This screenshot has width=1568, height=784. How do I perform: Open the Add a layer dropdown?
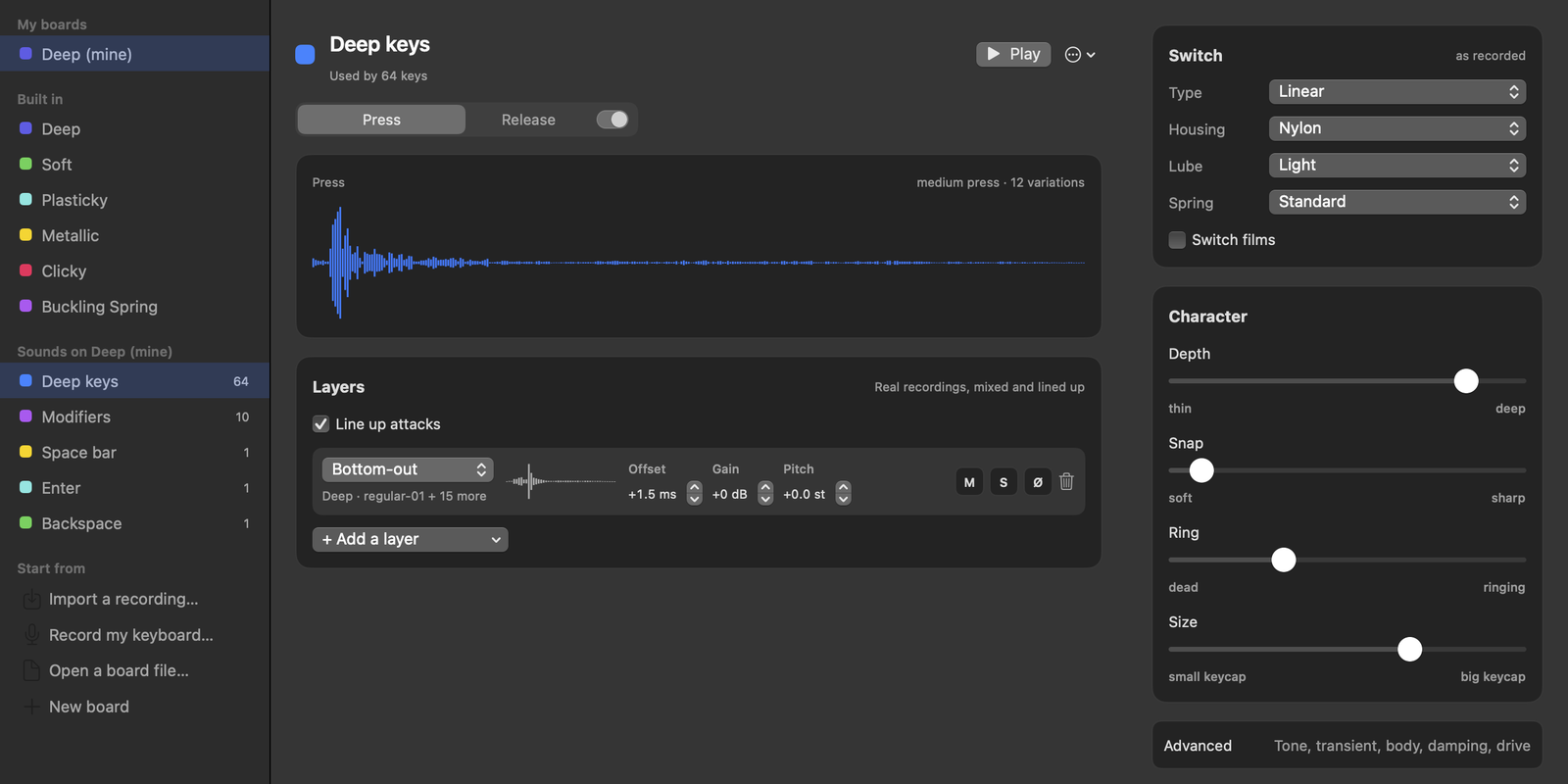tap(410, 539)
